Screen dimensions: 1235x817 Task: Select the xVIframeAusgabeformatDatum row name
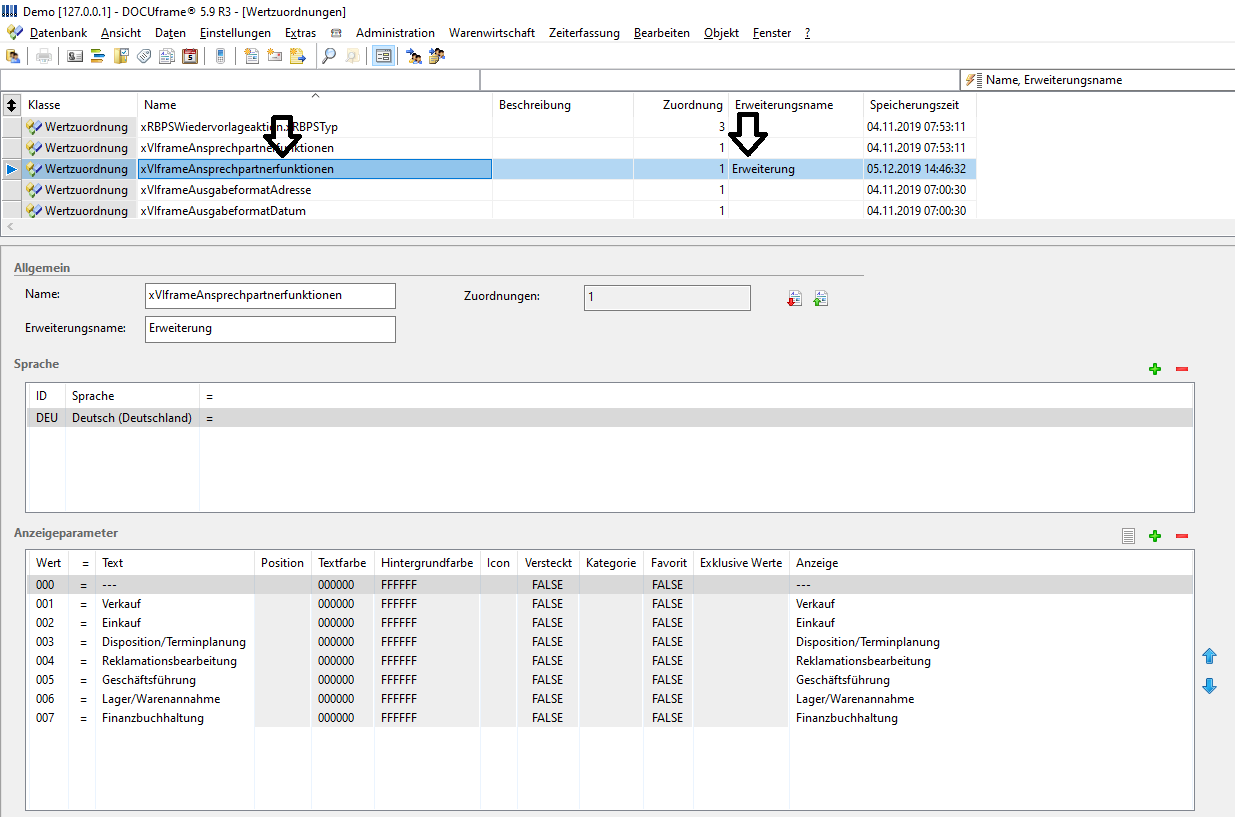pyautogui.click(x=223, y=211)
